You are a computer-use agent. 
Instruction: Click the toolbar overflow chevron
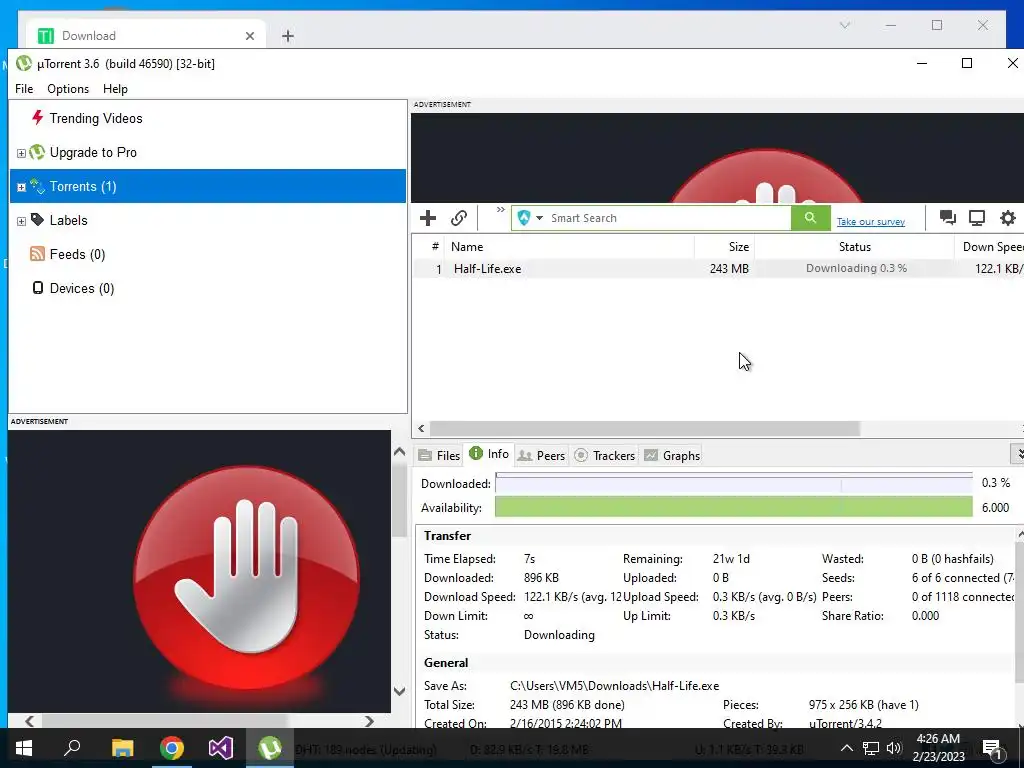[500, 210]
